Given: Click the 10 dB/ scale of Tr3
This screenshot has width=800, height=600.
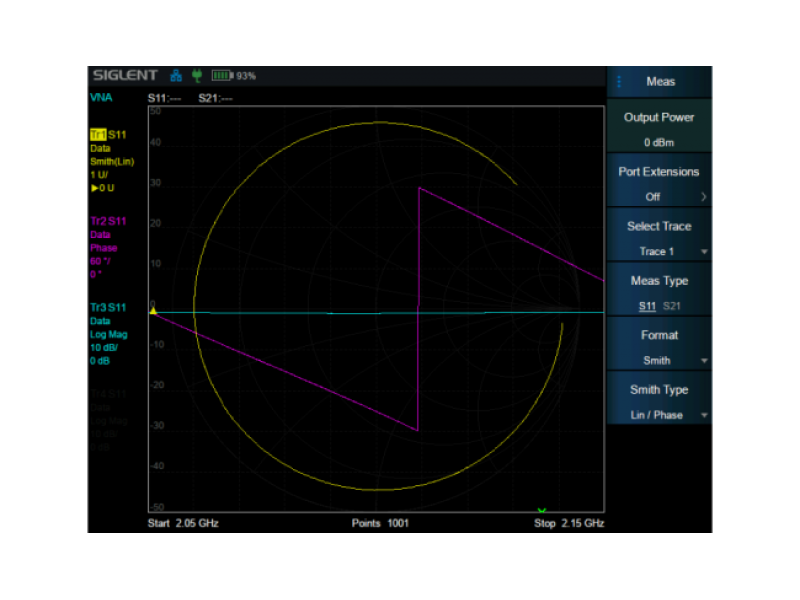Looking at the screenshot, I should click(x=104, y=347).
